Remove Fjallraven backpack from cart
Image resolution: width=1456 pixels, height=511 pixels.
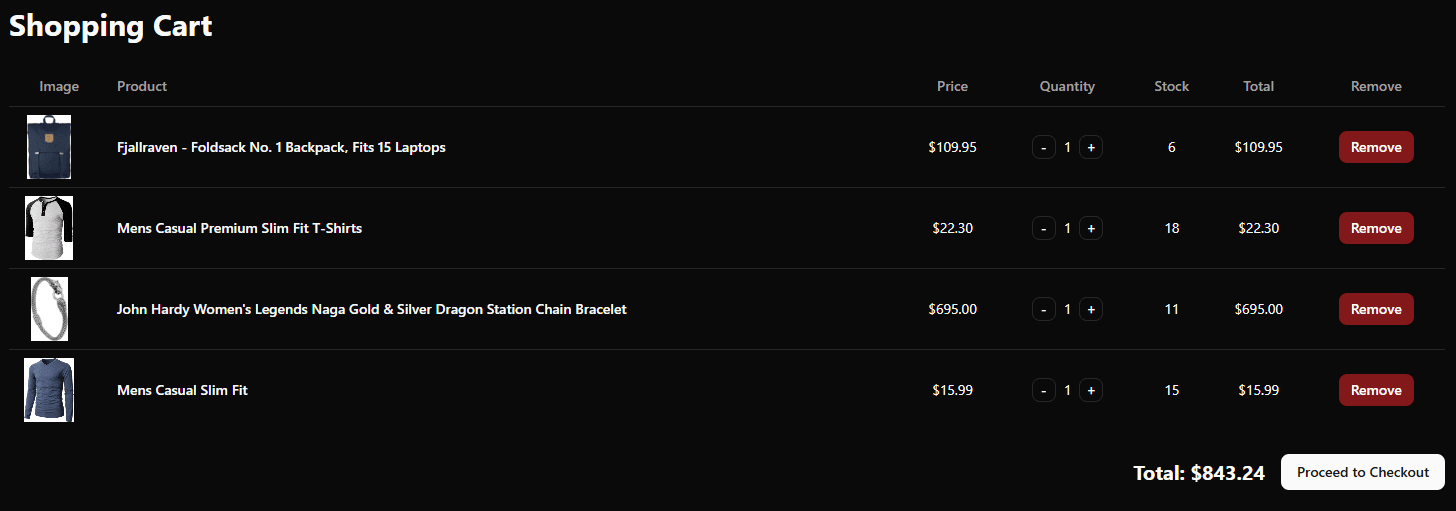click(x=1376, y=147)
